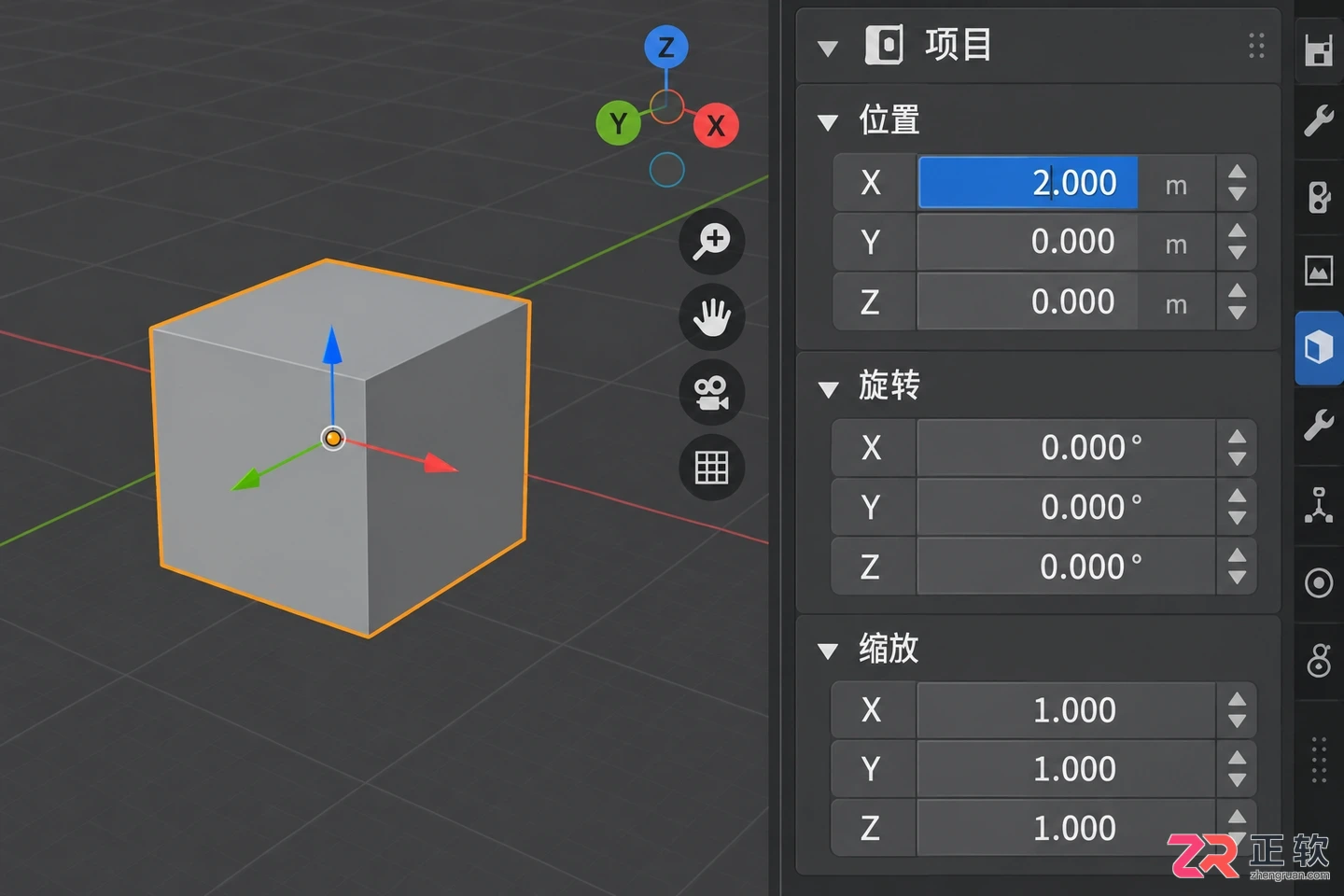Click the green Y axis gizmo circle
This screenshot has width=1344, height=896.
coord(618,123)
